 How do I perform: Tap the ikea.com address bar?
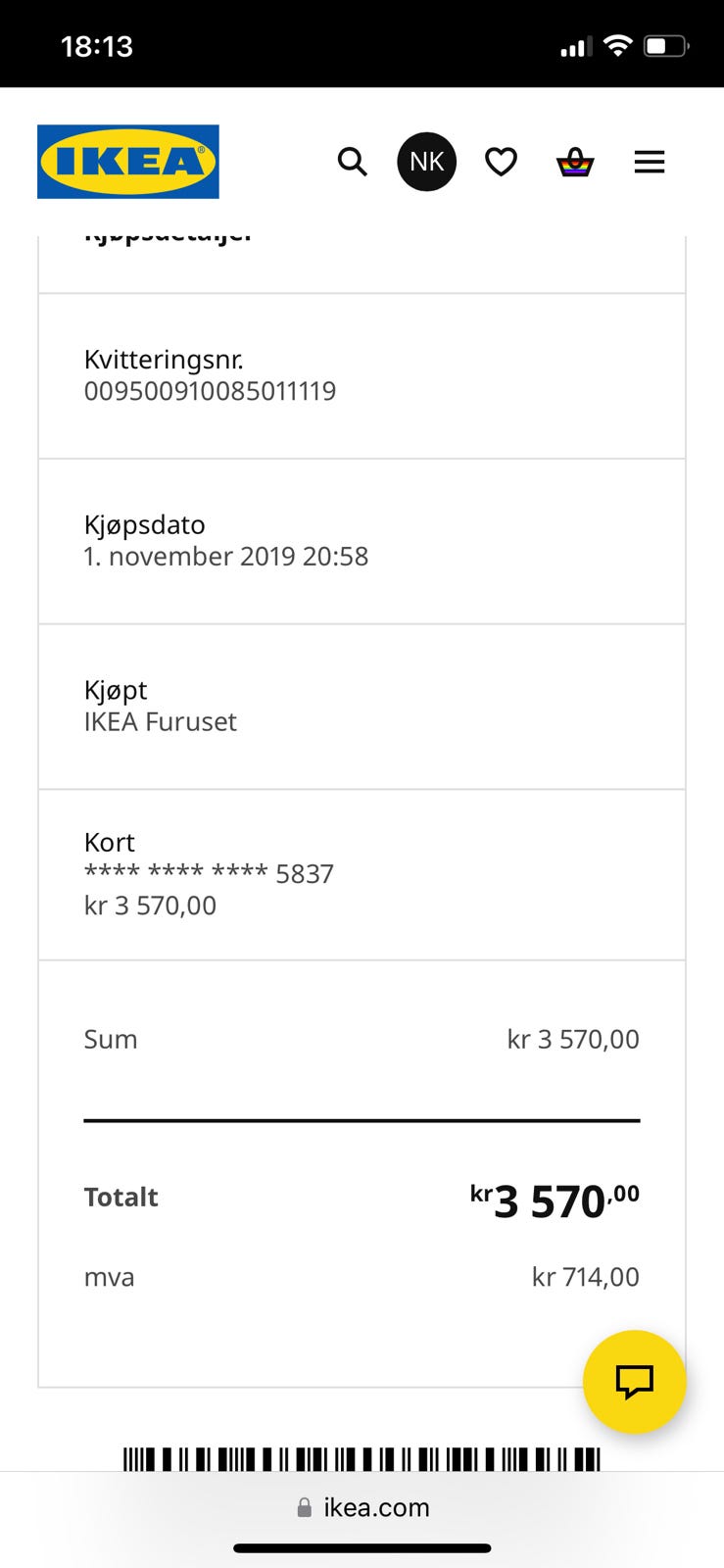(376, 1507)
